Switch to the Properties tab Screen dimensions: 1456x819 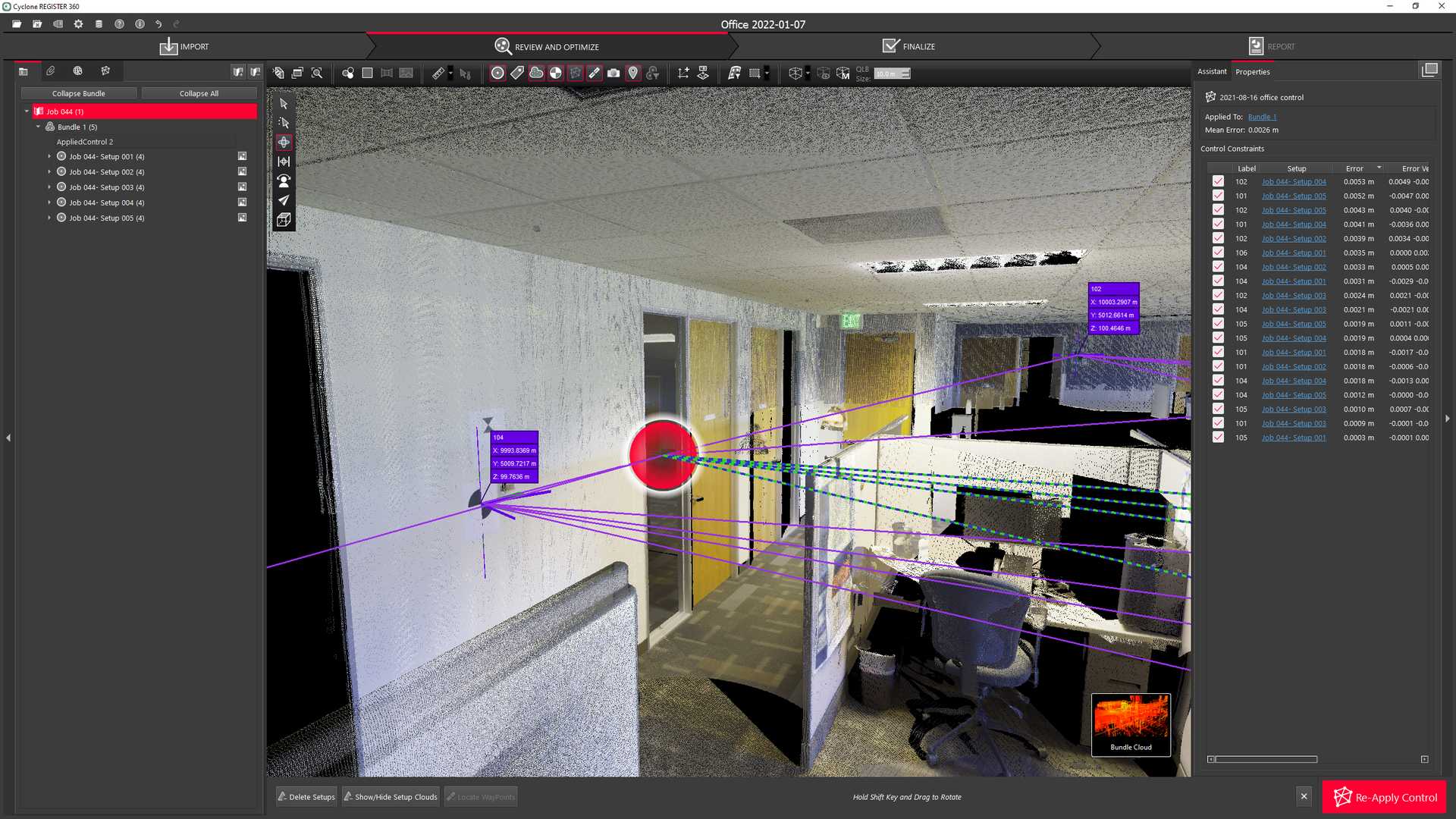pos(1252,72)
